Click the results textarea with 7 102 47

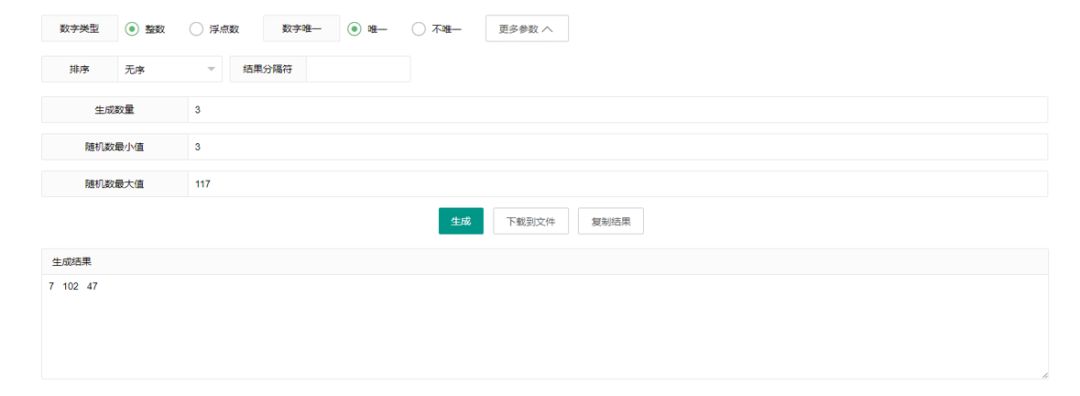tap(545, 326)
